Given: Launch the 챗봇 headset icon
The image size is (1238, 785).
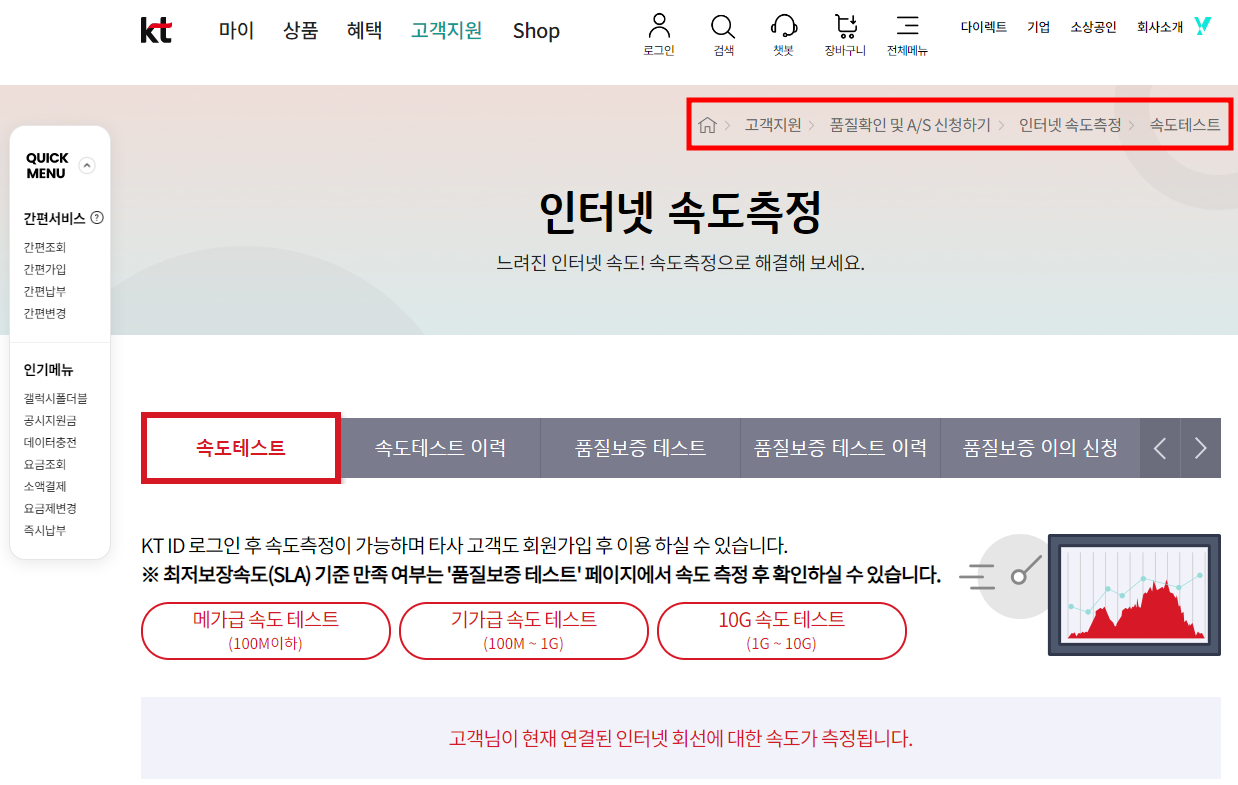Looking at the screenshot, I should [x=784, y=26].
